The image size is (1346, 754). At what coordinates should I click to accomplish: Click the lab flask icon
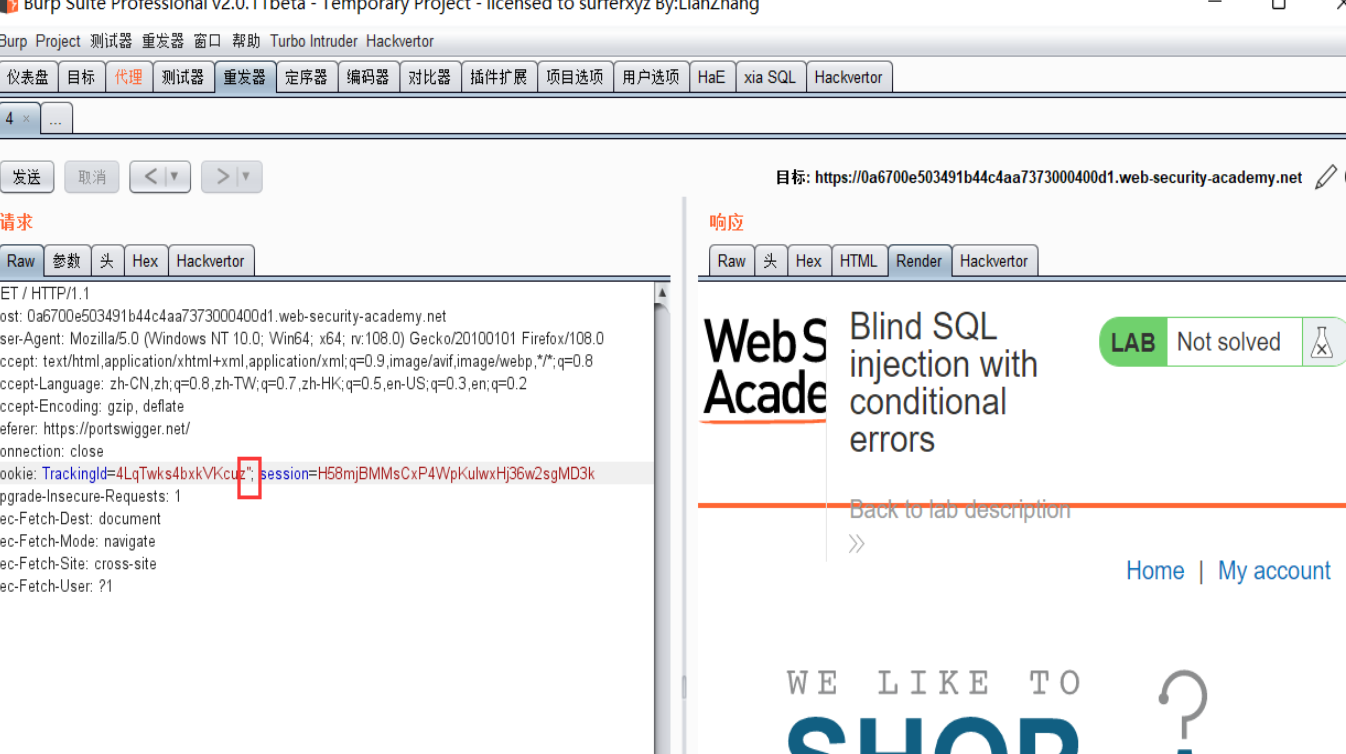click(x=1321, y=343)
